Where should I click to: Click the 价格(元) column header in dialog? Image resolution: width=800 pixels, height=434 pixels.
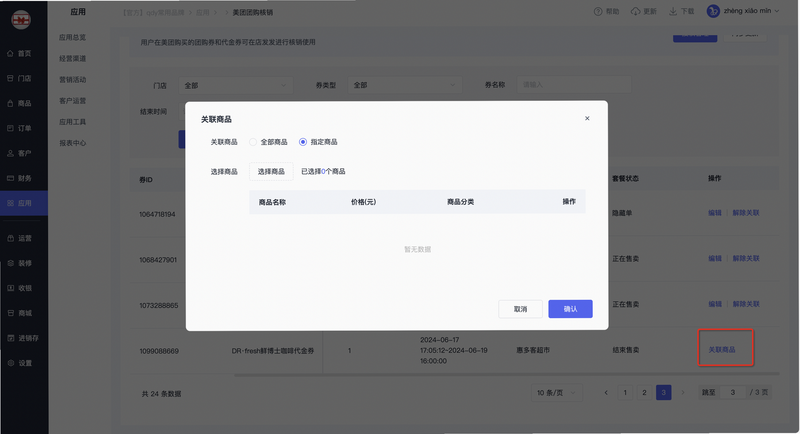[x=363, y=202]
